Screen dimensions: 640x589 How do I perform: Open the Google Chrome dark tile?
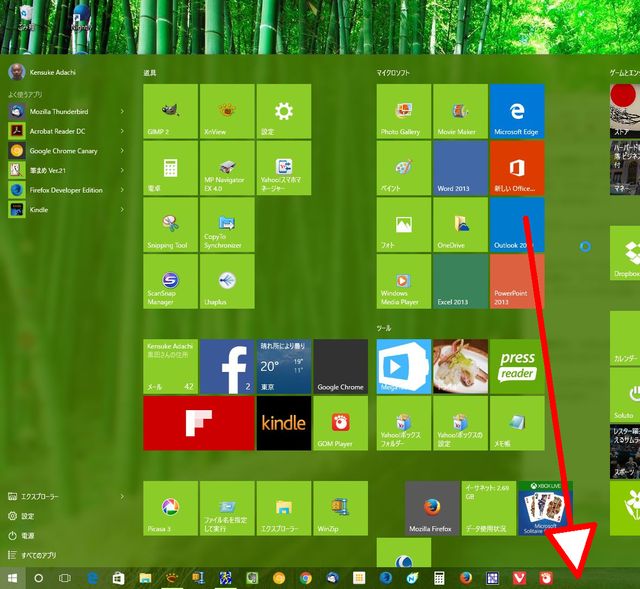click(341, 367)
